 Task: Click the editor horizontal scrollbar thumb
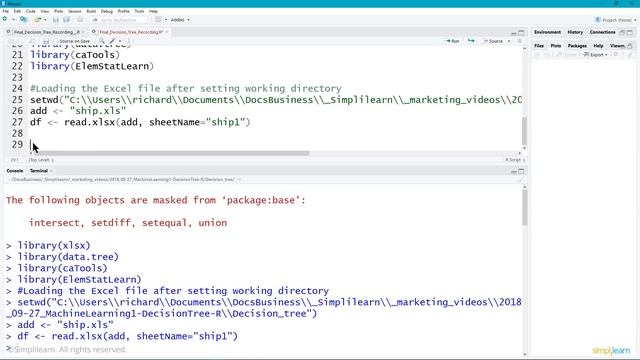pos(171,153)
